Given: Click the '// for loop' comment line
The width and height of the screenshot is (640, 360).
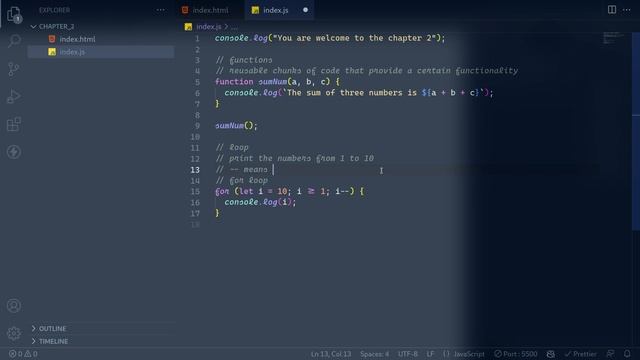Looking at the screenshot, I should click(x=242, y=180).
